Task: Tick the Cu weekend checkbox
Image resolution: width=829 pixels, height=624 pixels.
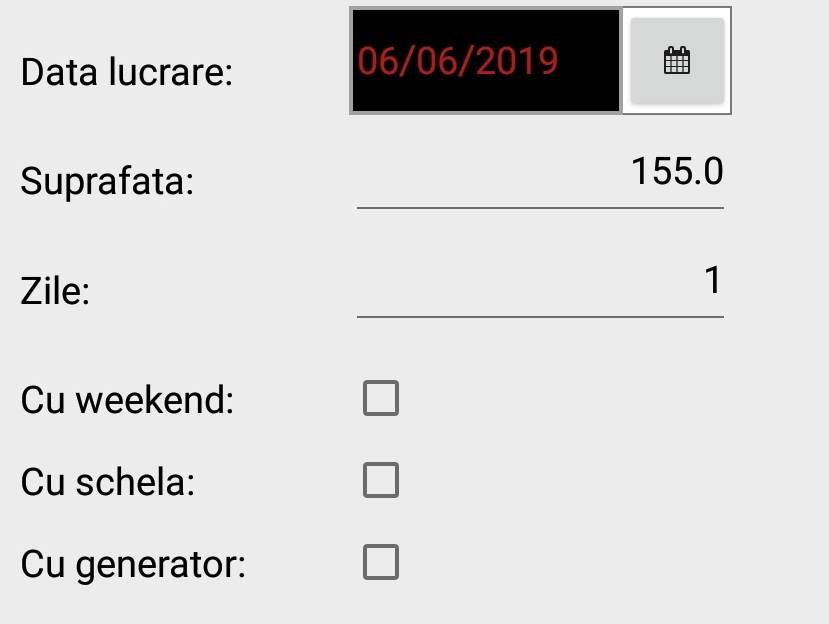Action: [380, 399]
